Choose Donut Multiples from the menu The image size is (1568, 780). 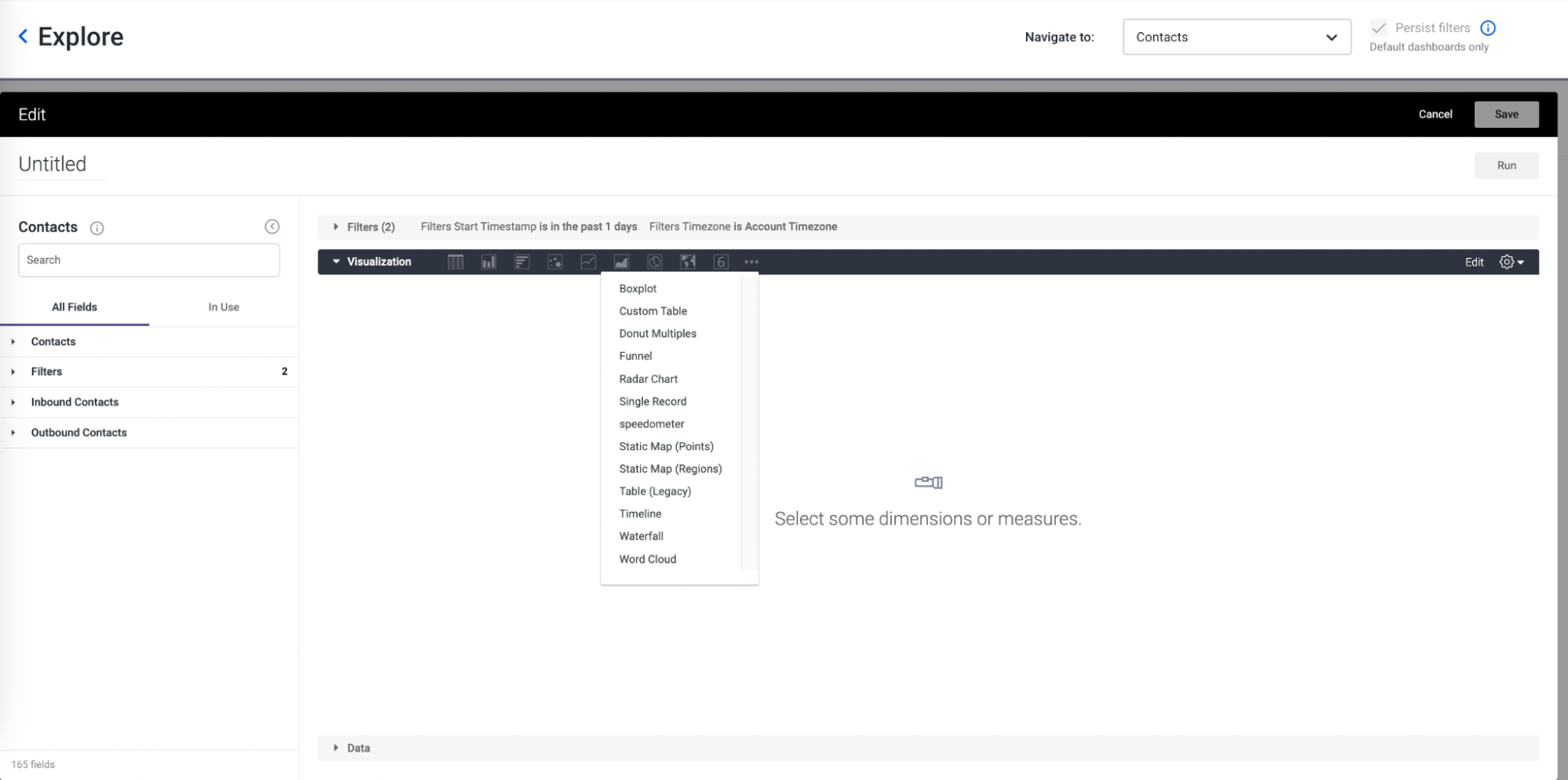pos(657,334)
